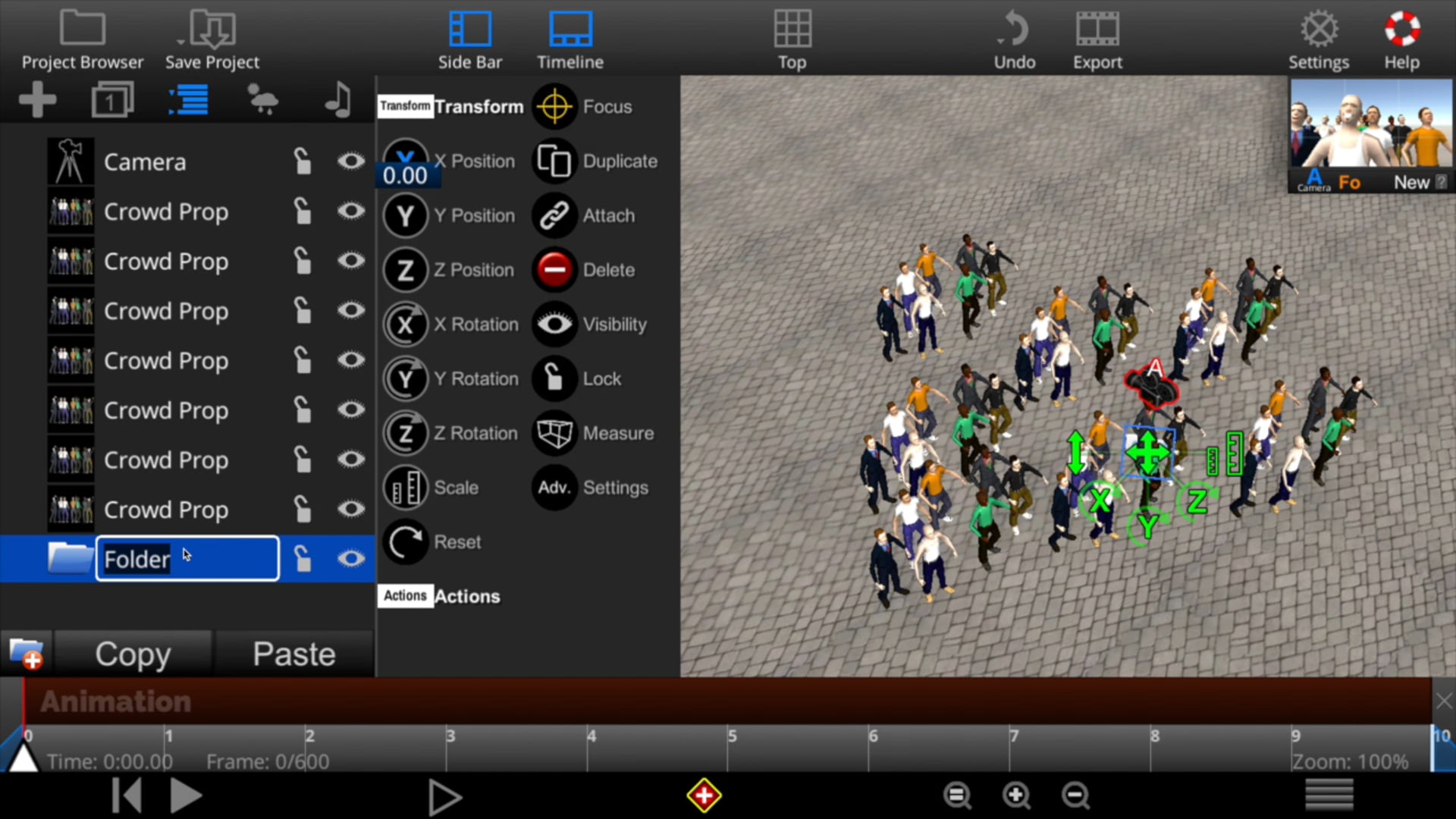Screen dimensions: 1456x819
Task: Click the Focus crosshair icon
Action: tap(554, 107)
